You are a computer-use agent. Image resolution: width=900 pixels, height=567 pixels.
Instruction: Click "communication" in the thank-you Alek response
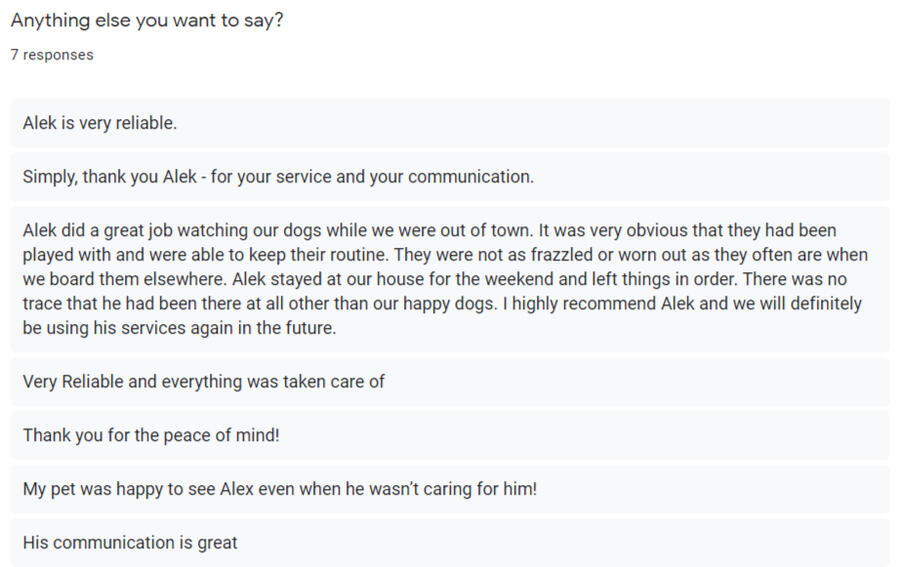pos(470,177)
